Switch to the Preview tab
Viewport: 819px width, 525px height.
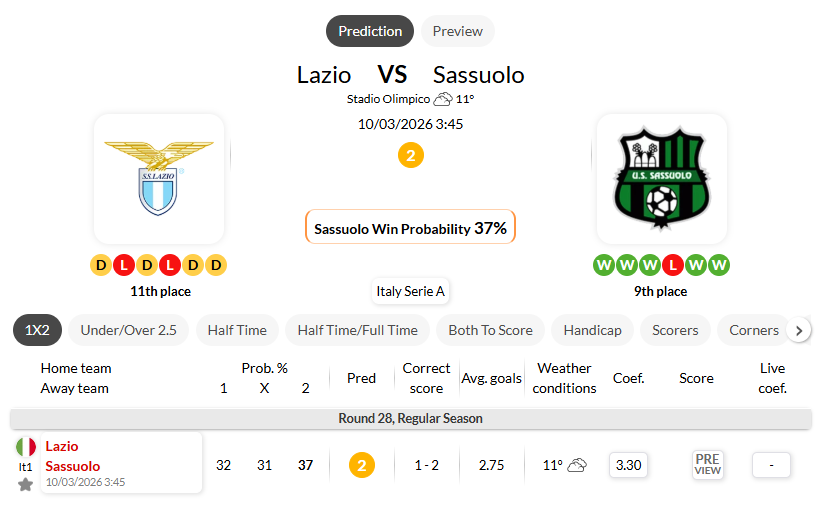pyautogui.click(x=457, y=31)
